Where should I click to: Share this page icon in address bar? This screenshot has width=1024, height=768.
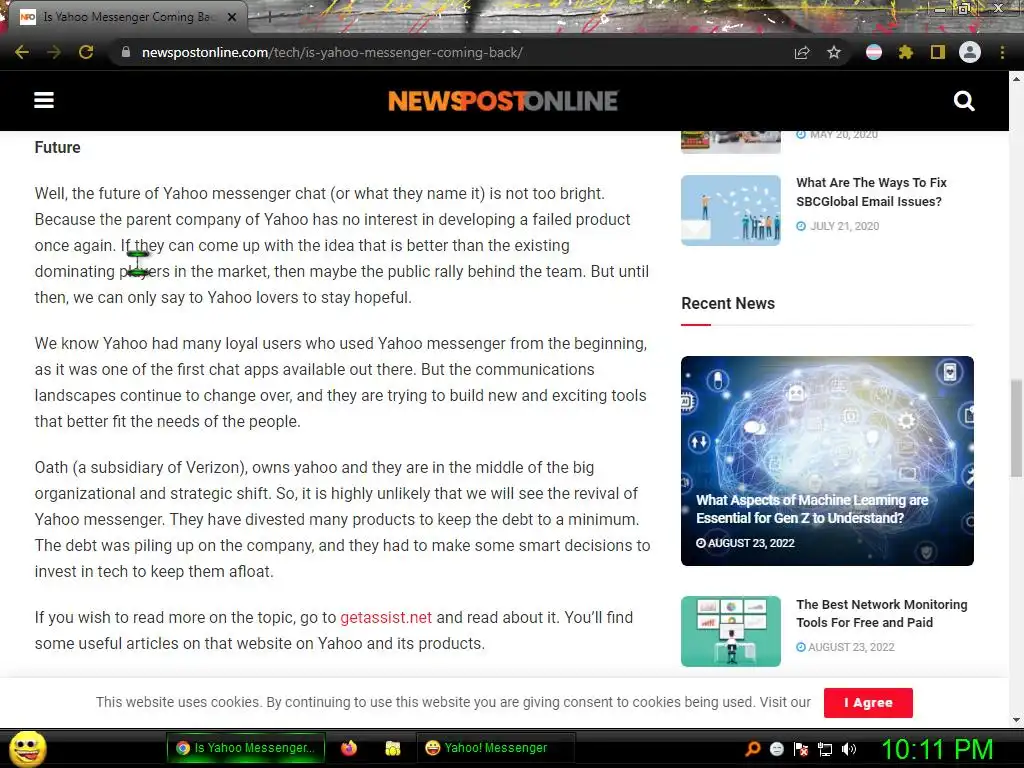(x=802, y=52)
